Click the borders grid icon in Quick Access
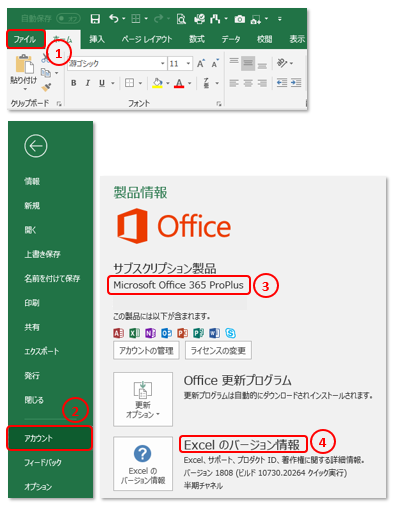 [x=136, y=19]
